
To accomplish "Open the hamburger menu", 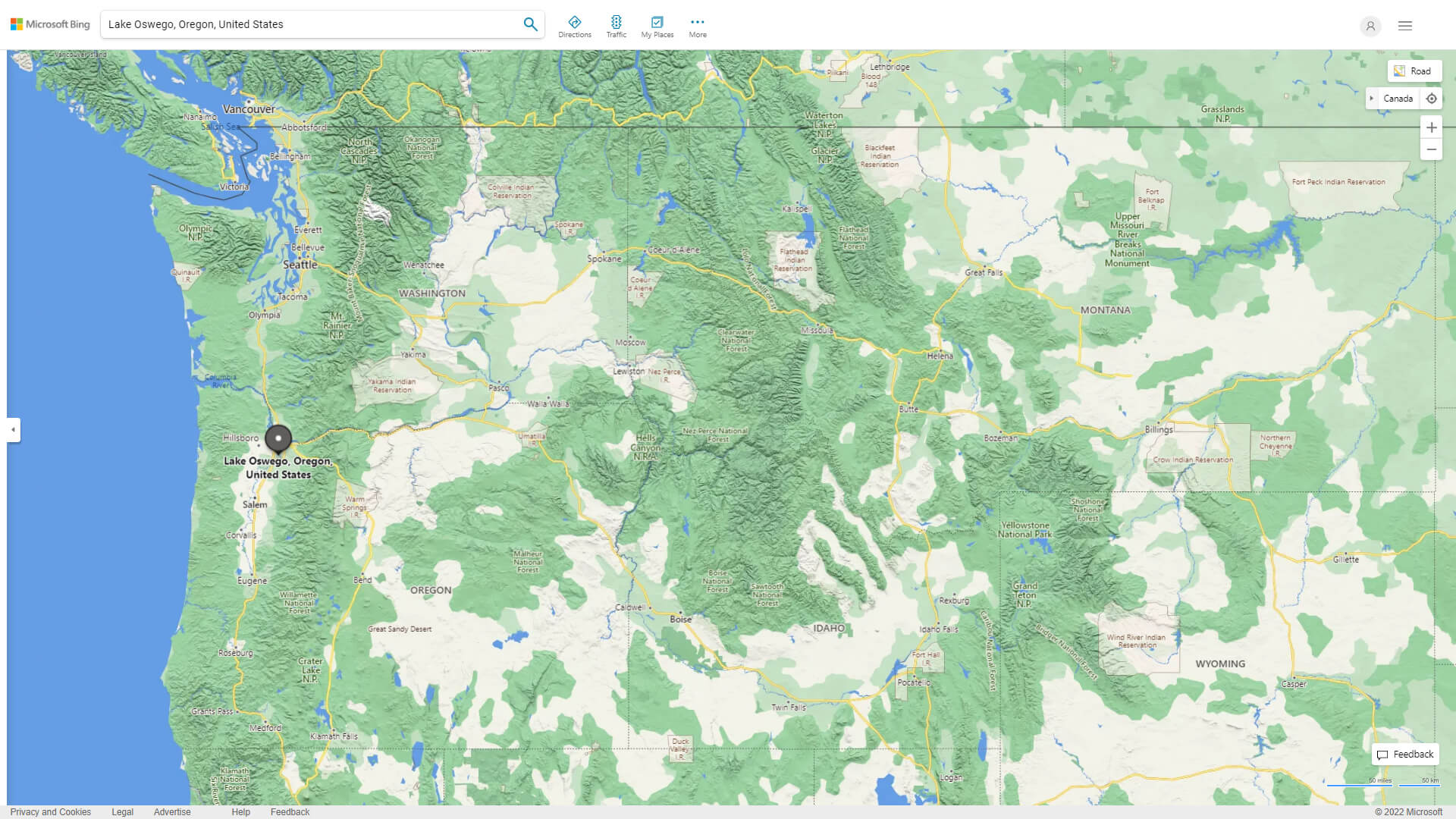I will pos(1404,25).
